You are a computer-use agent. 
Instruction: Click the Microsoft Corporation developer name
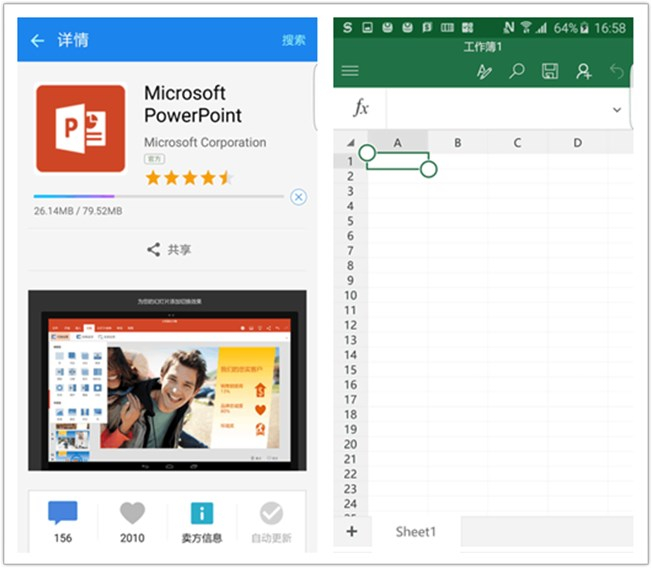click(205, 142)
